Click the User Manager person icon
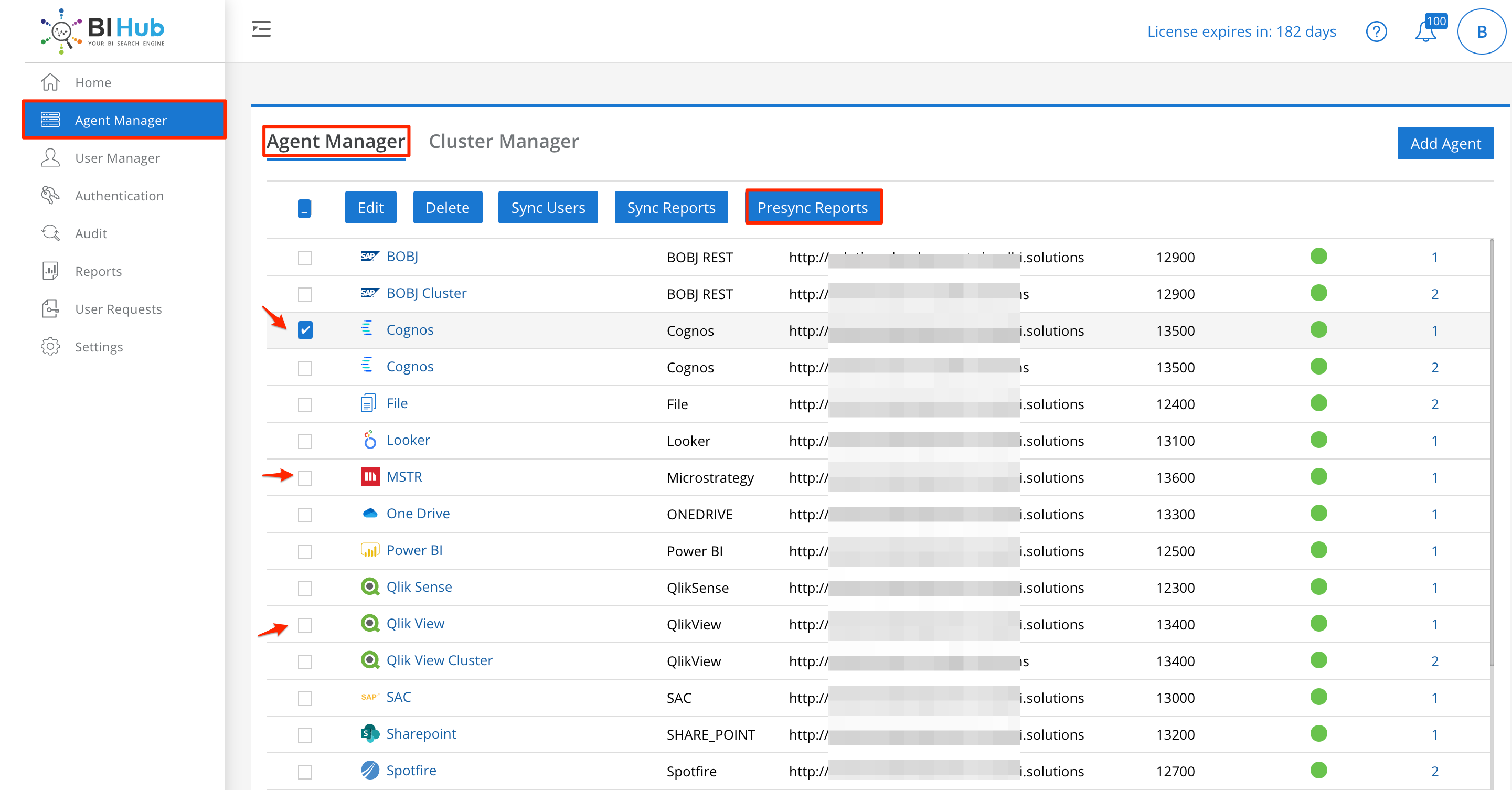1512x790 pixels. click(x=50, y=158)
